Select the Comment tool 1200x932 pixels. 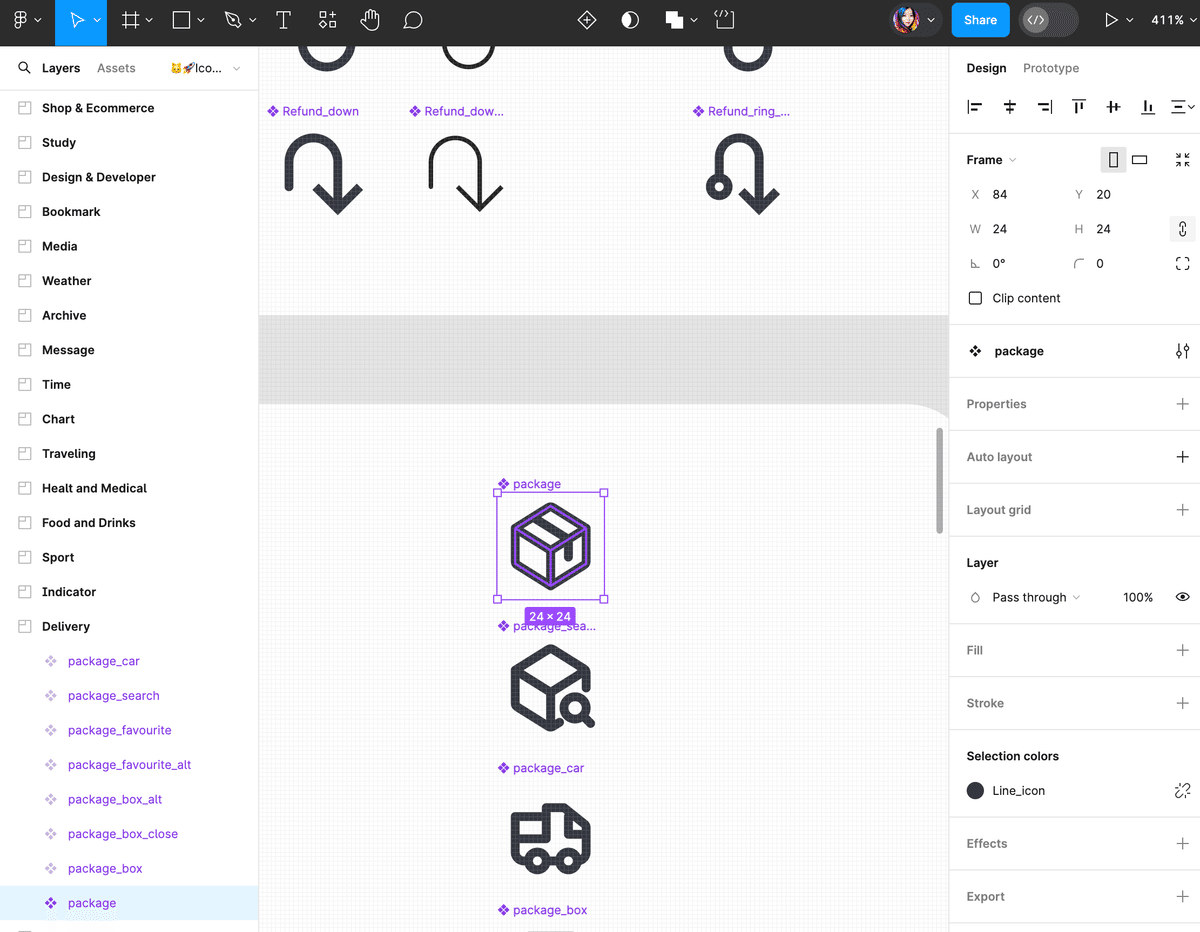[x=413, y=20]
